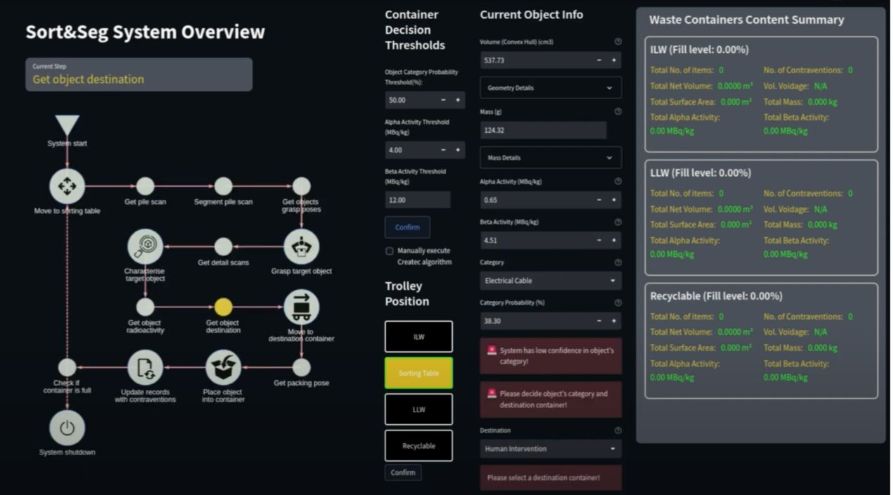The width and height of the screenshot is (893, 495).
Task: Decrease the Volume Convex Hull value
Action: [x=599, y=60]
